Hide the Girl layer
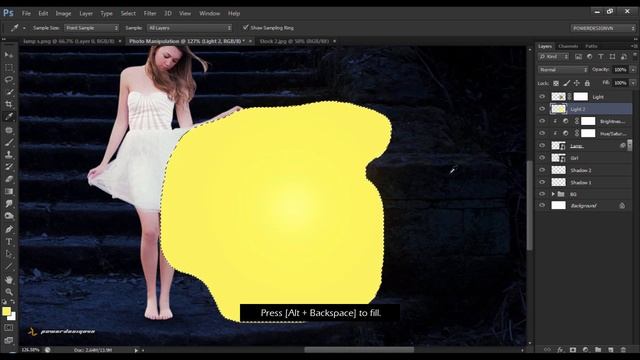 542,158
